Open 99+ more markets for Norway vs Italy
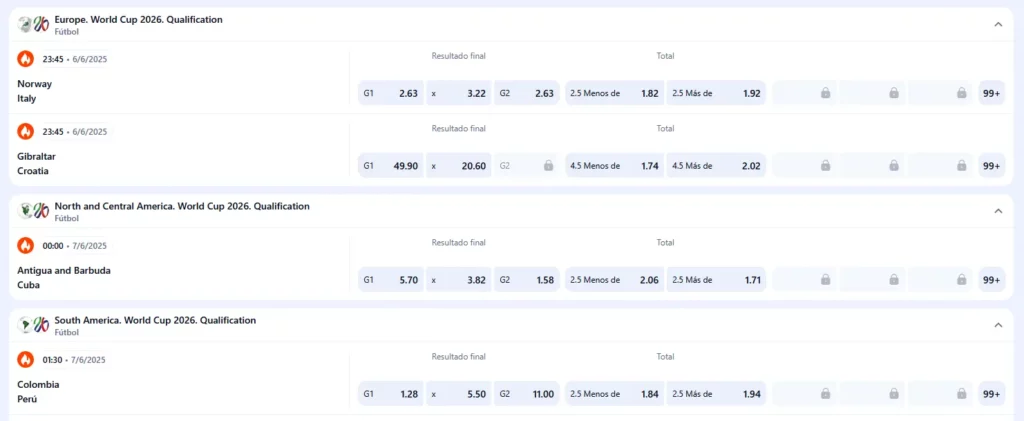 991,93
